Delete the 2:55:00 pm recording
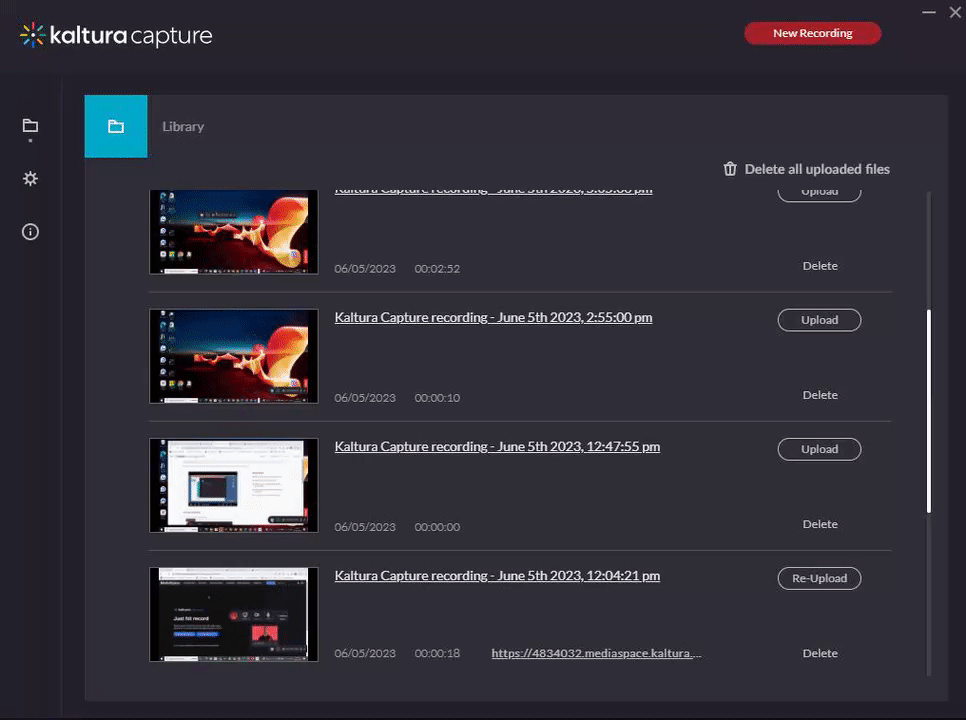This screenshot has height=720, width=966. pos(820,395)
